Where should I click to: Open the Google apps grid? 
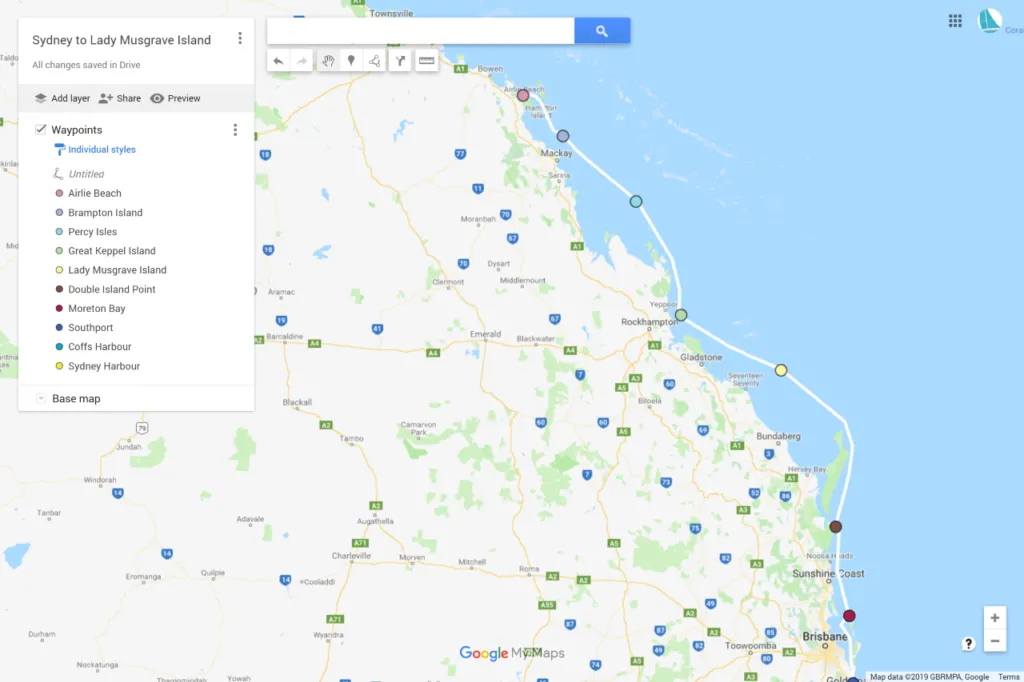click(955, 21)
